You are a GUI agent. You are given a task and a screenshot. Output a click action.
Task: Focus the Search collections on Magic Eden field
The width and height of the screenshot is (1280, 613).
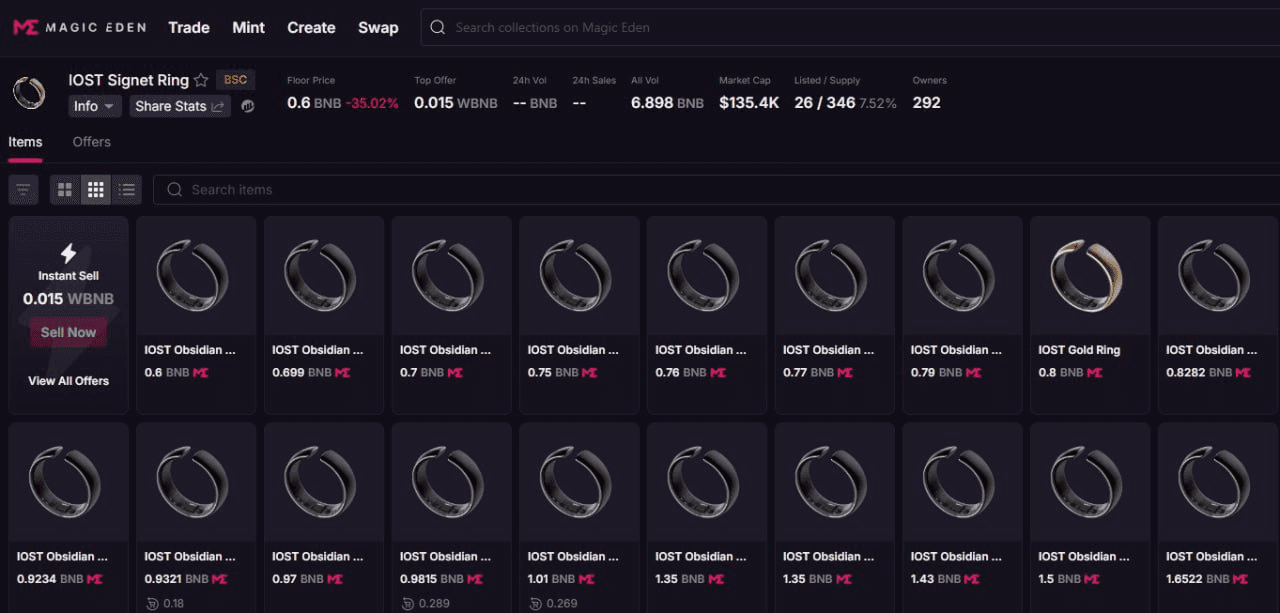pyautogui.click(x=850, y=27)
